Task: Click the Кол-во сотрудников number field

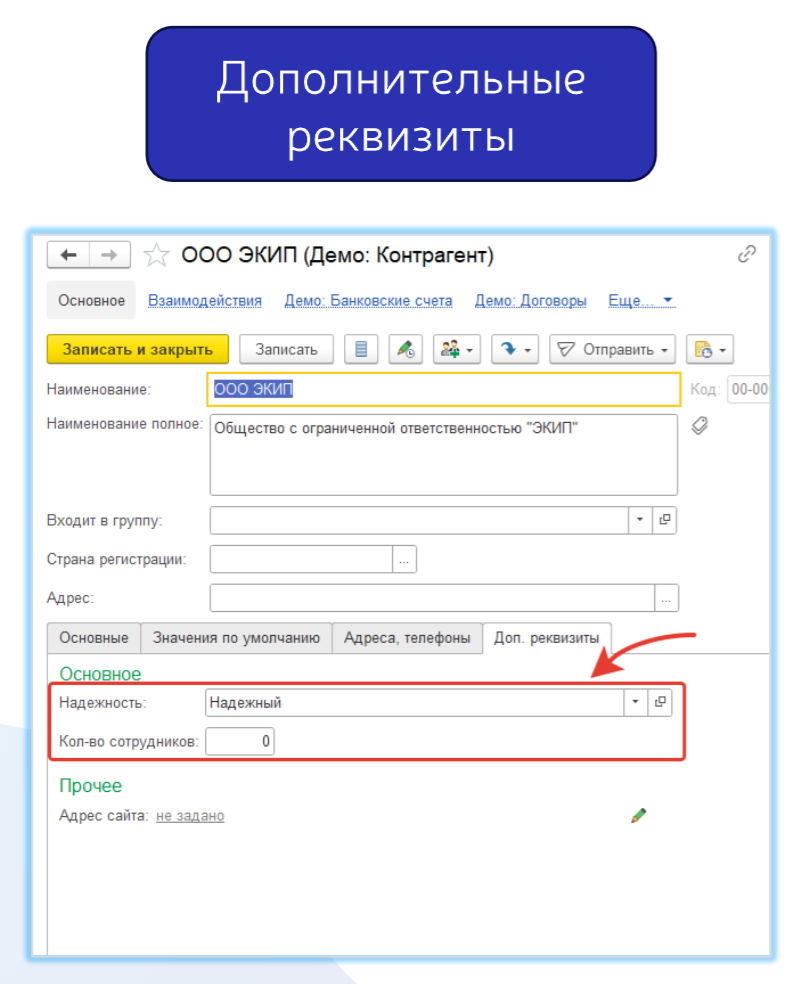Action: [240, 741]
